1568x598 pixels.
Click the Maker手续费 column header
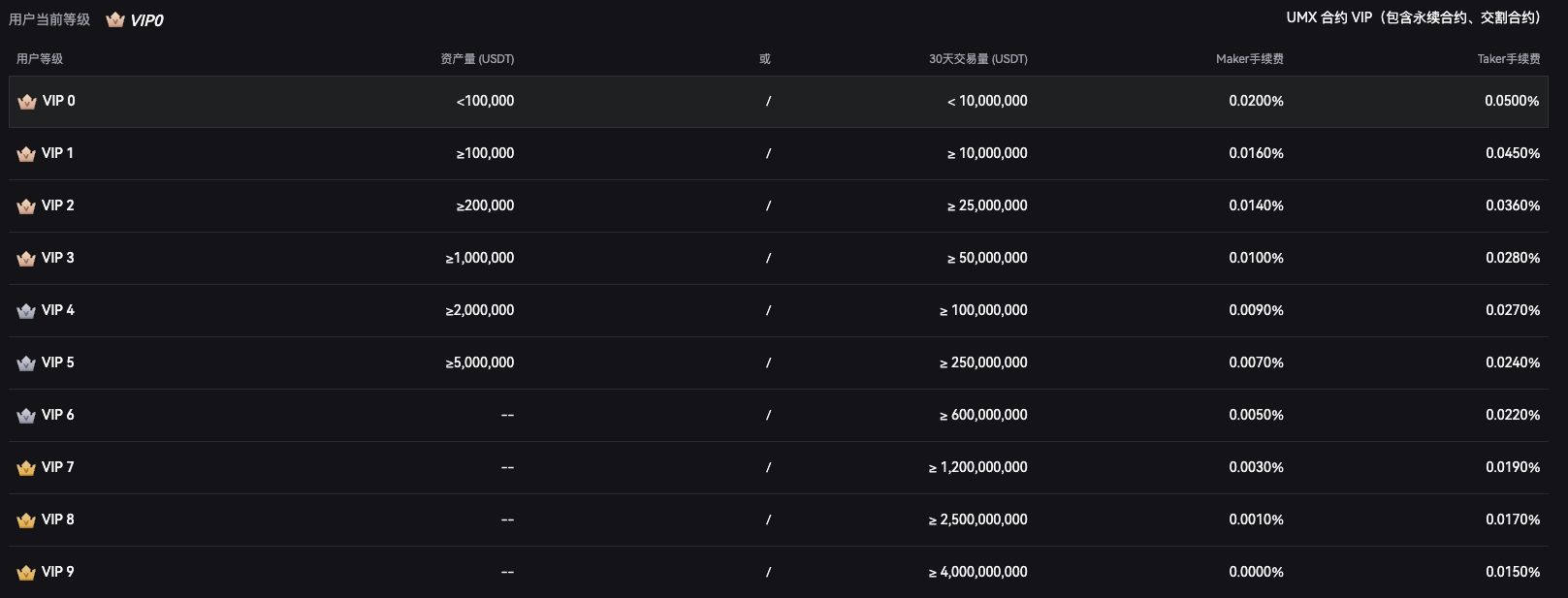[1250, 59]
